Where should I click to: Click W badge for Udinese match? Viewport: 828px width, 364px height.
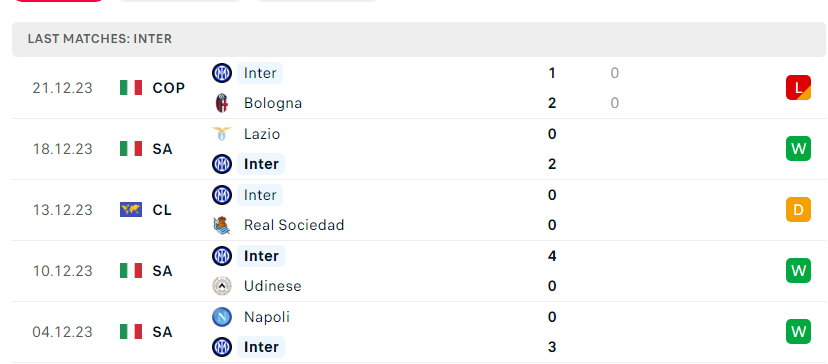(x=798, y=270)
